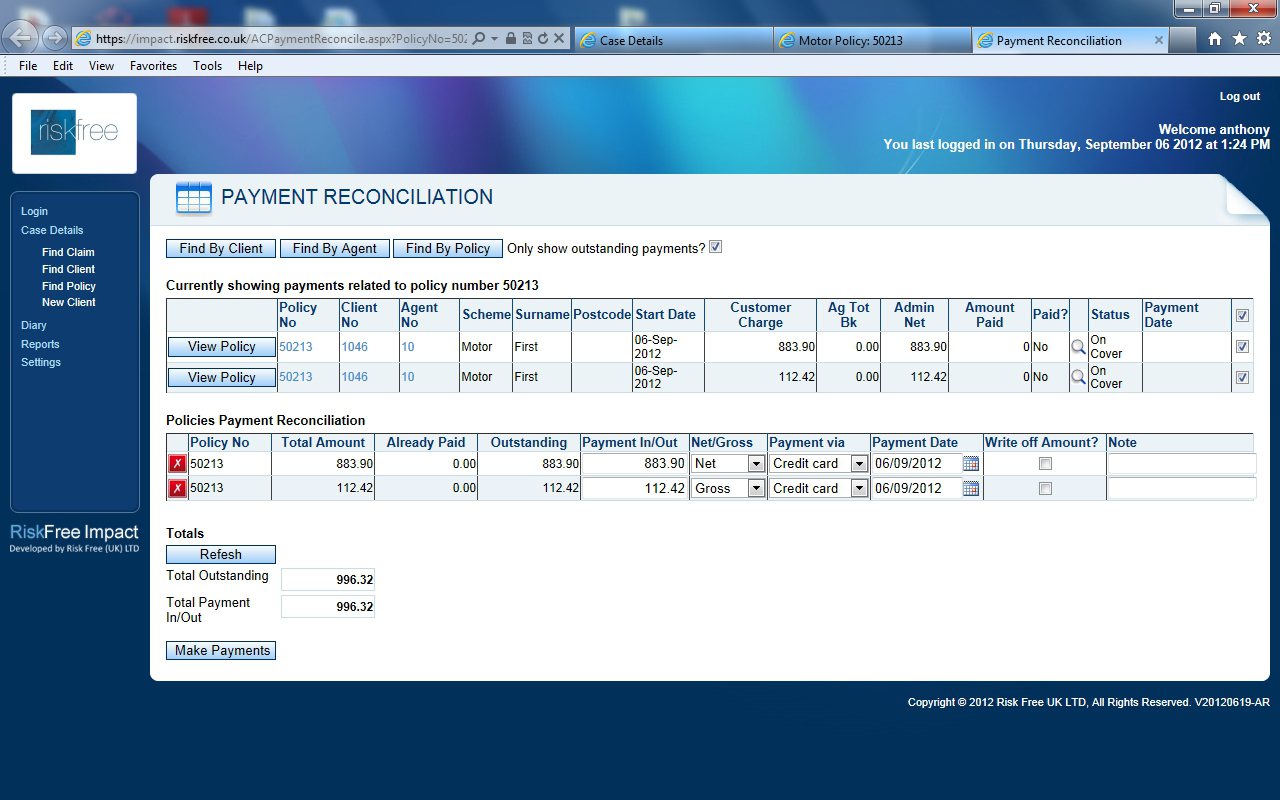
Task: Open magnifier details for the 112.42 policy row
Action: [1078, 377]
